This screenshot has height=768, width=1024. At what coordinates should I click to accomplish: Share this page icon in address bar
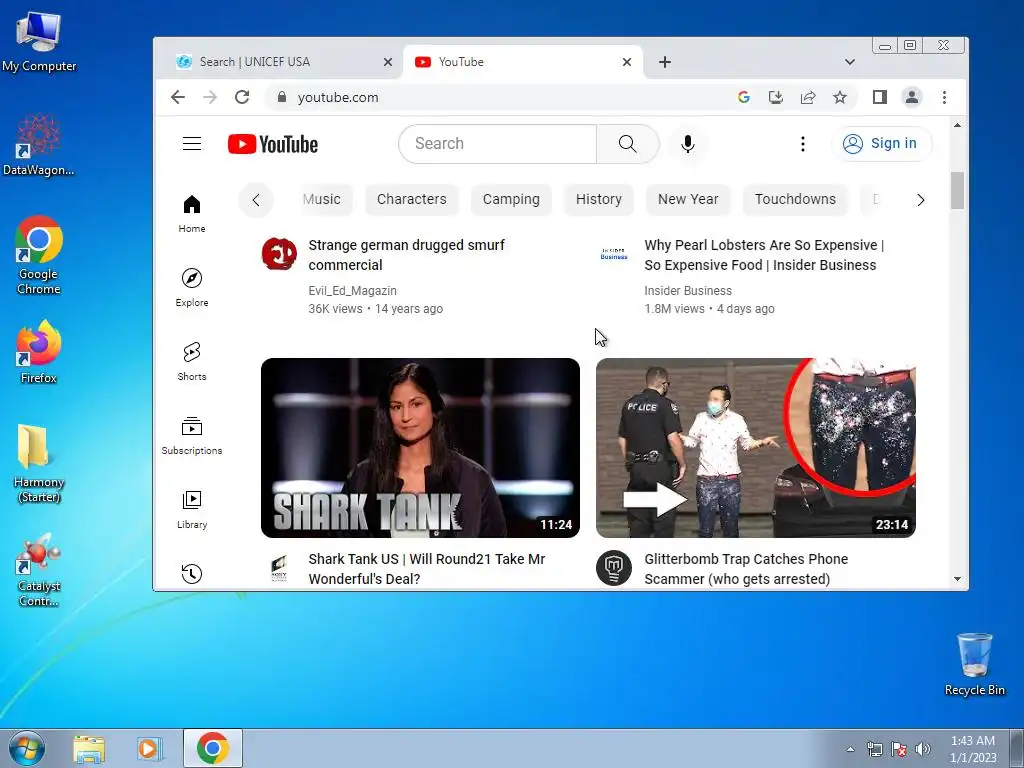coord(808,97)
